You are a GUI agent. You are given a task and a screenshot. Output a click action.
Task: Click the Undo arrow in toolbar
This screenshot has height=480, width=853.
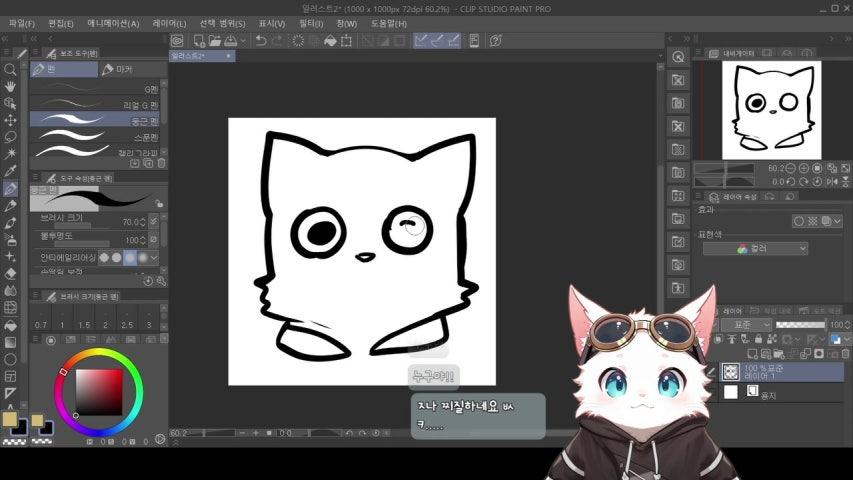[261, 41]
